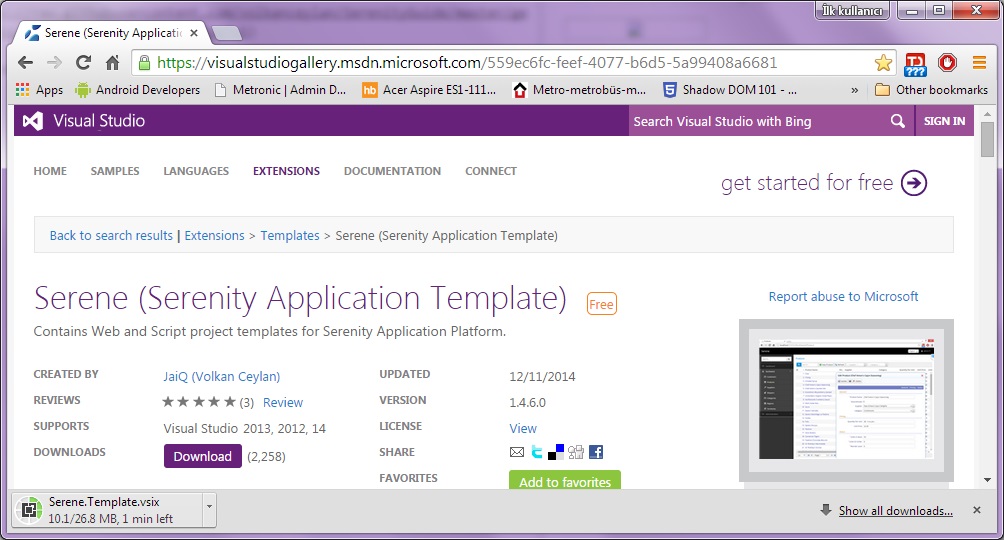Share the page via the Delicious icon

(556, 452)
